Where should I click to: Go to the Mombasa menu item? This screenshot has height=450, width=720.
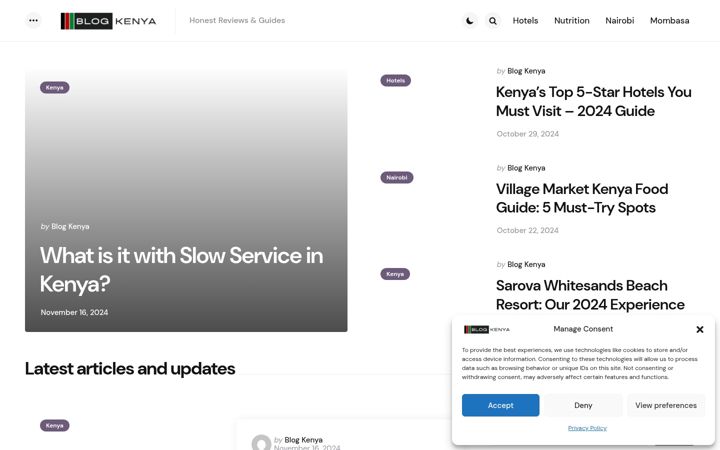(669, 21)
